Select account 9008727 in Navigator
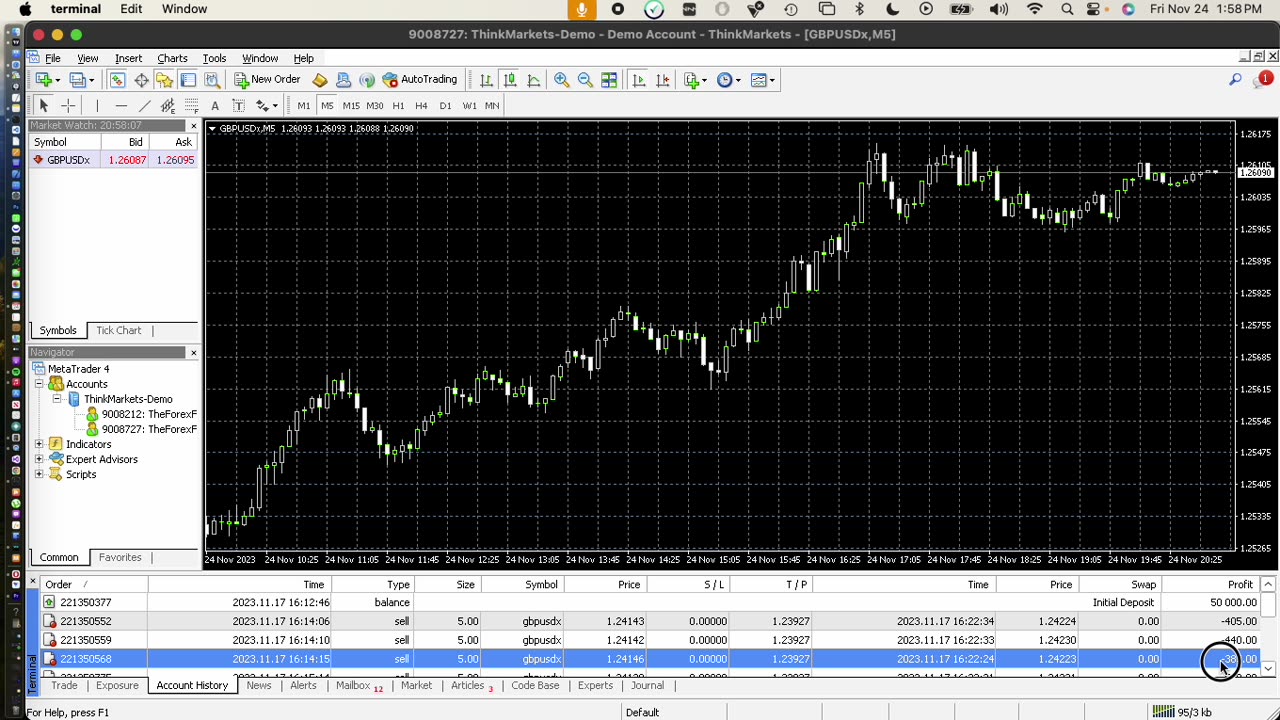This screenshot has width=1280, height=720. (x=148, y=429)
